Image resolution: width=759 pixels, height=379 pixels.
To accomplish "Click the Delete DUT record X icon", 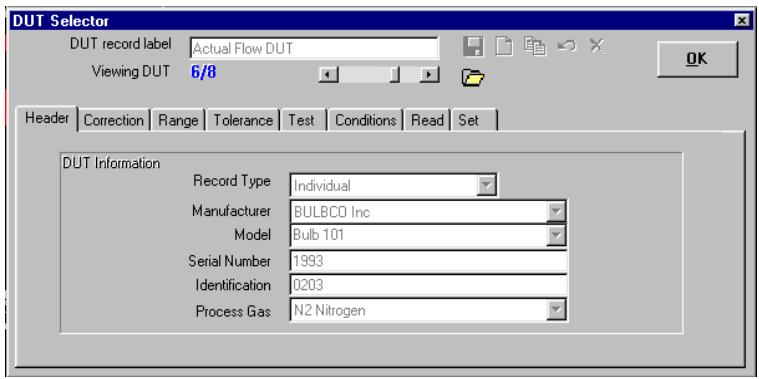I will click(x=597, y=46).
